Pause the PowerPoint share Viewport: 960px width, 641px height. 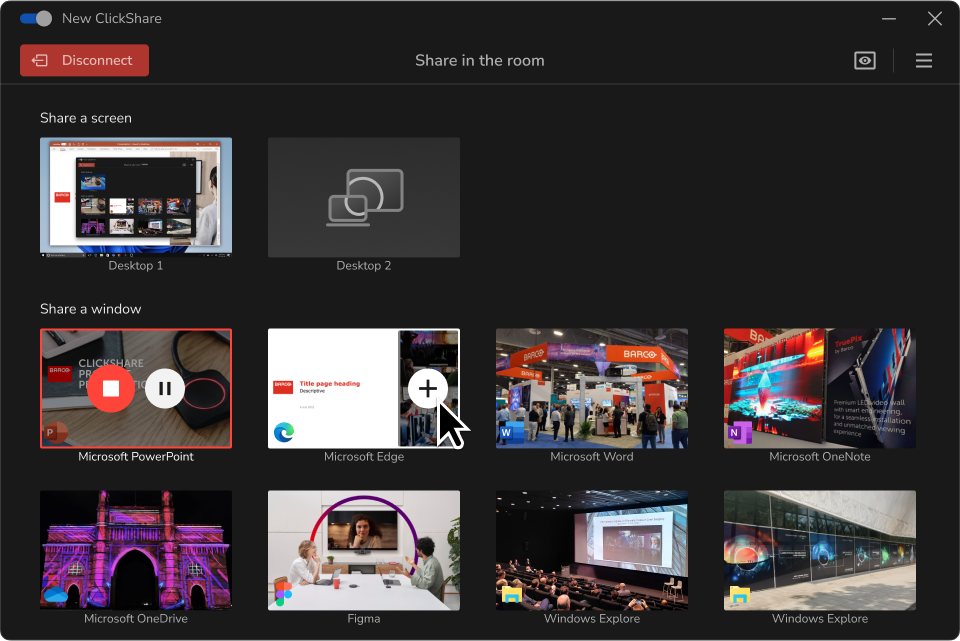(164, 388)
